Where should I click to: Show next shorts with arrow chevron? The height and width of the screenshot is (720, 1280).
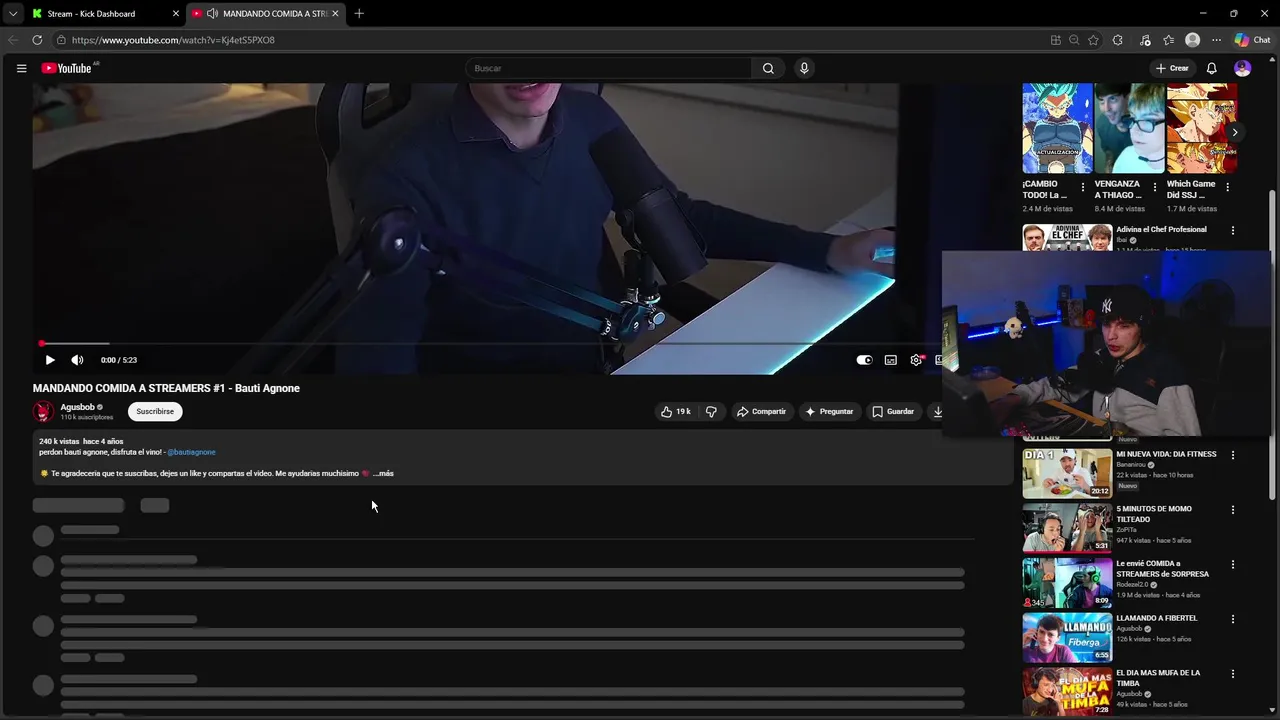(1235, 132)
